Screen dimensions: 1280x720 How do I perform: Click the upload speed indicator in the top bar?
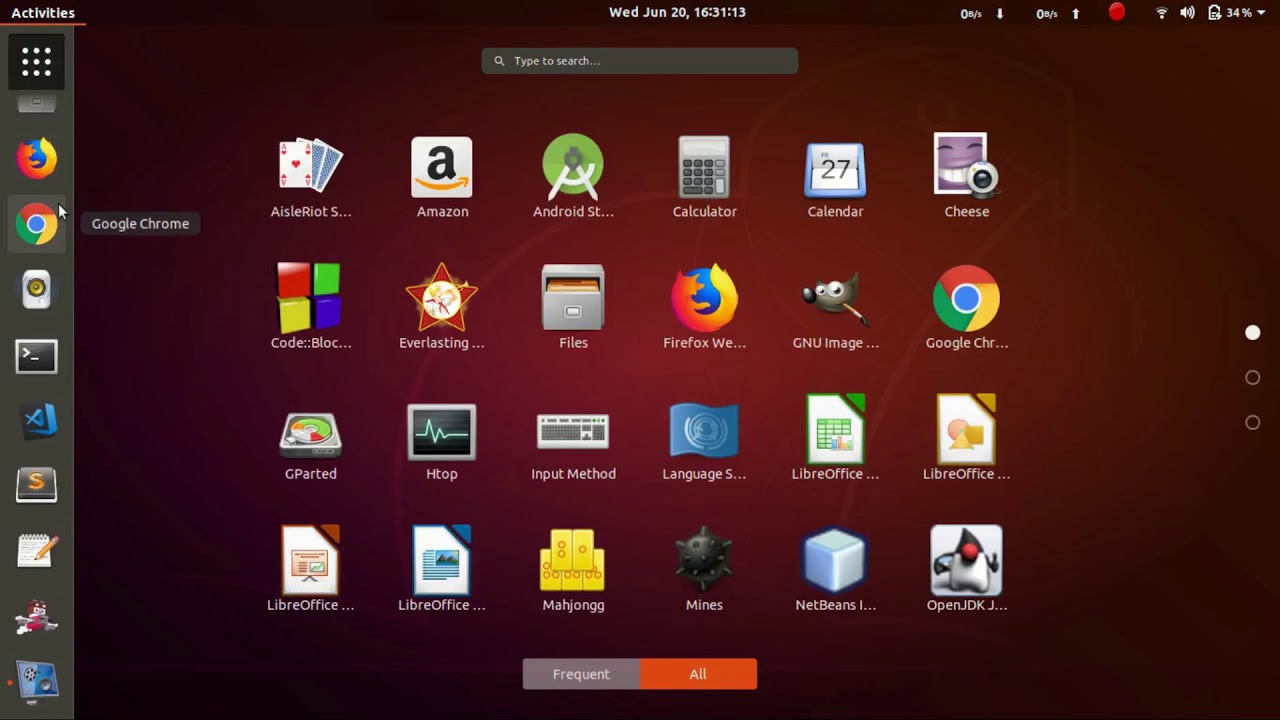pos(1058,14)
